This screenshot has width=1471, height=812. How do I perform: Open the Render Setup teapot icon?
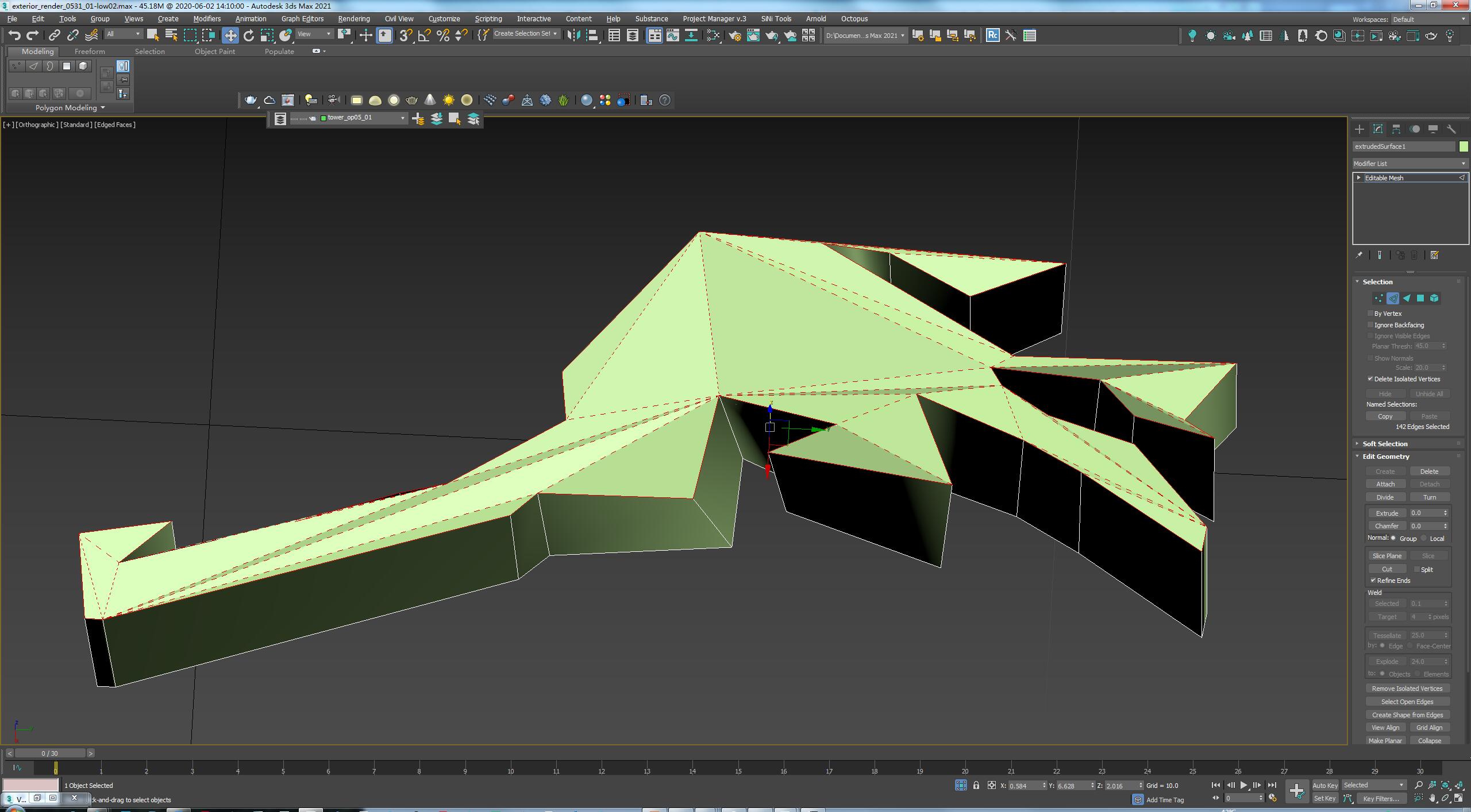735,36
